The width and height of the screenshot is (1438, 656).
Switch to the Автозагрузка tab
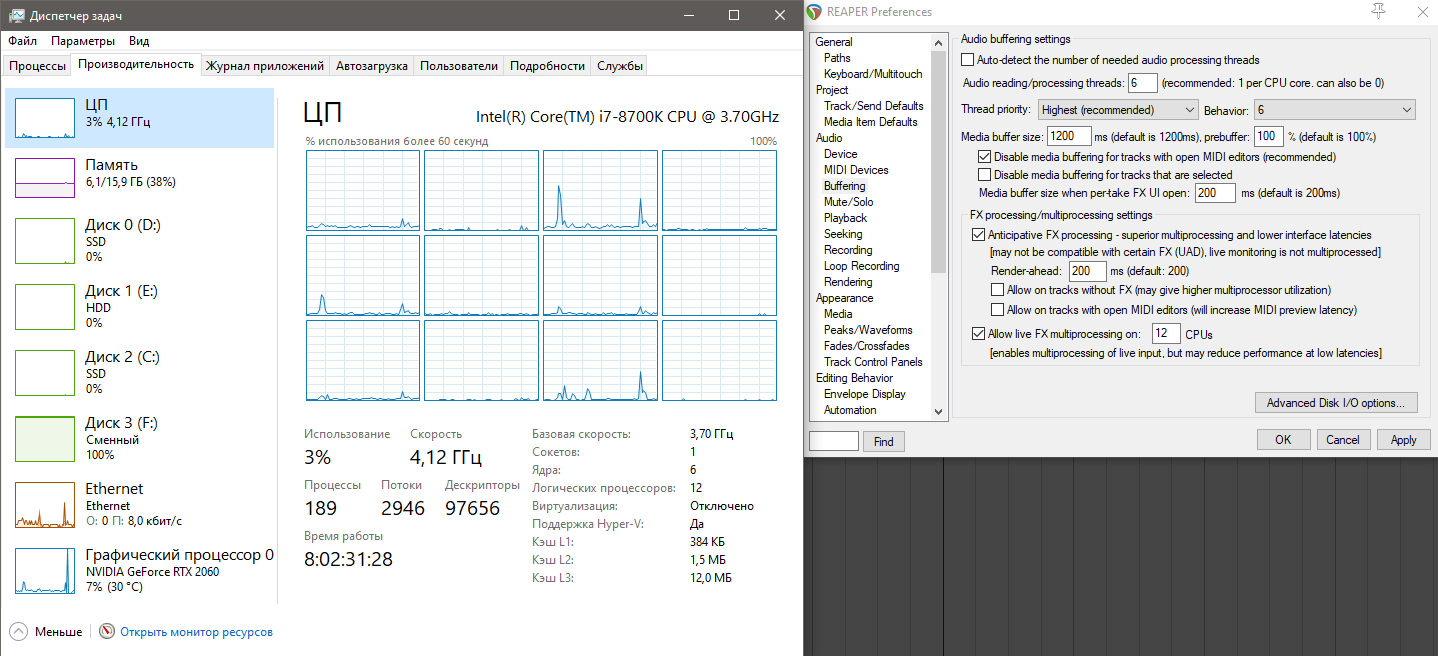(372, 66)
